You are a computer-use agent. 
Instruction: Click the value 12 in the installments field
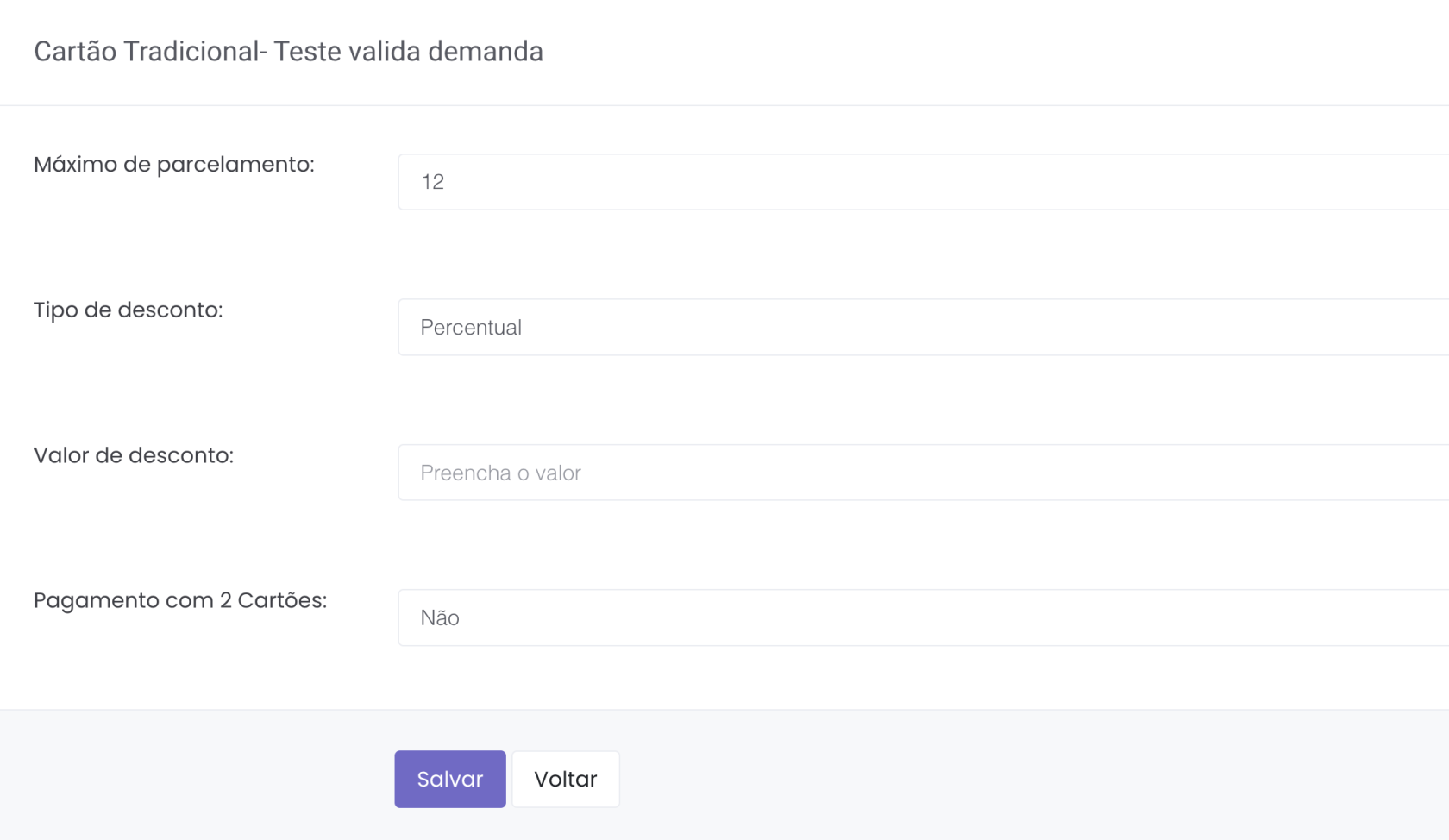pos(433,182)
